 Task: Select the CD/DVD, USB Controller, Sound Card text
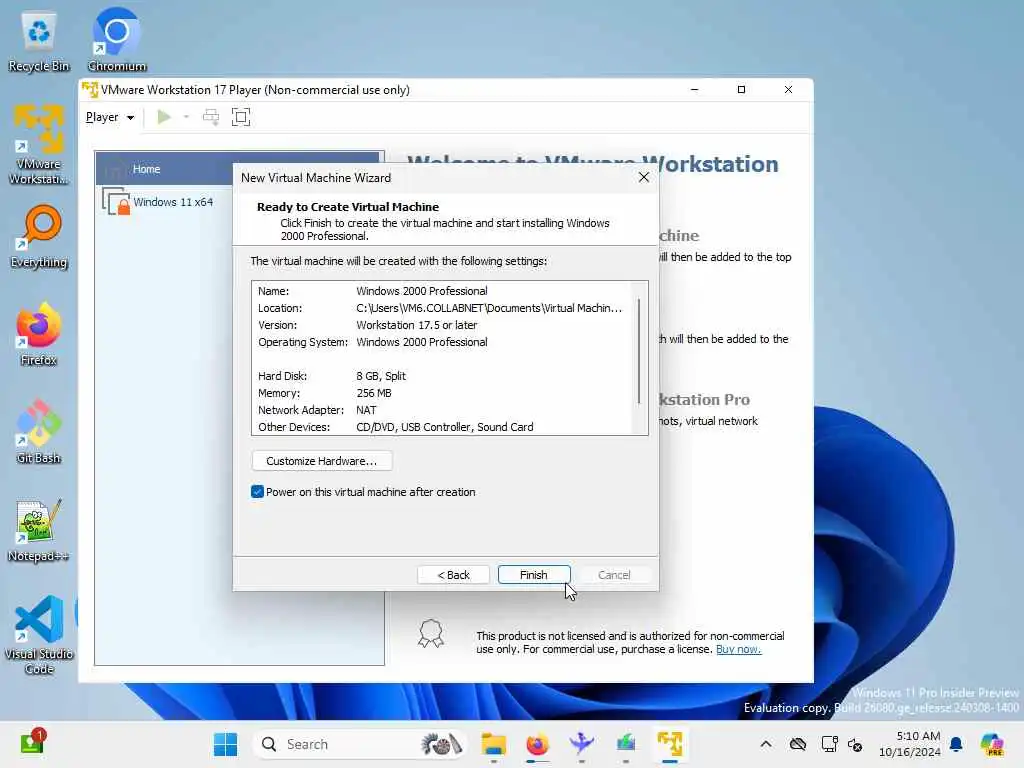coord(445,427)
